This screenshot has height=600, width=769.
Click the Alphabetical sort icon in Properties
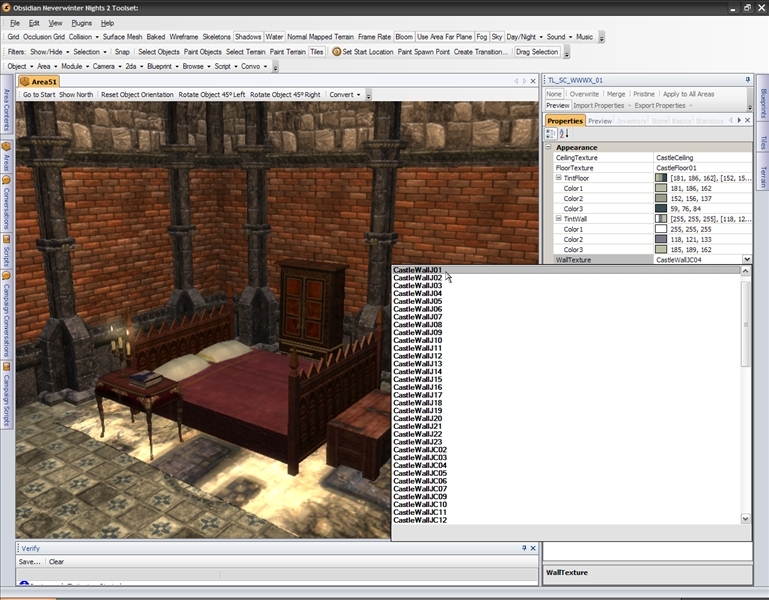(562, 133)
